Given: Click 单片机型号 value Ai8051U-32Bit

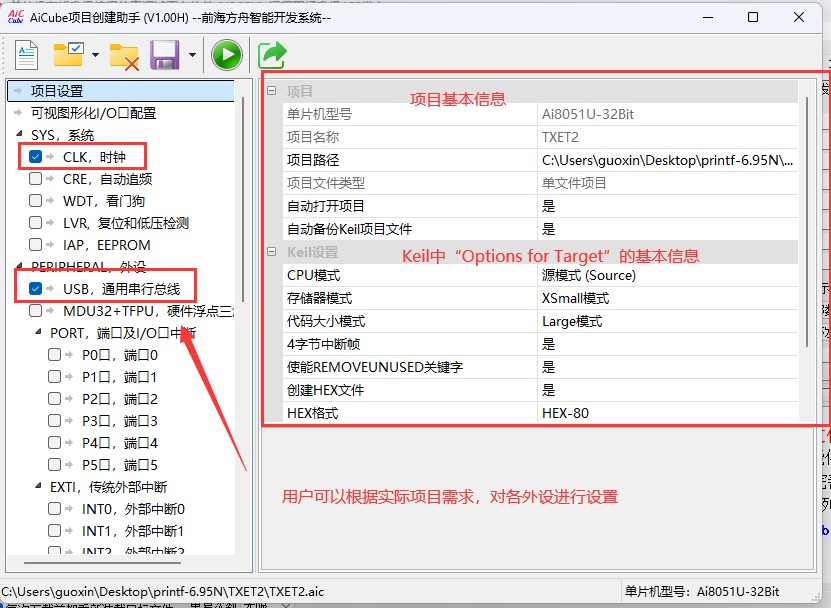Looking at the screenshot, I should point(668,114).
